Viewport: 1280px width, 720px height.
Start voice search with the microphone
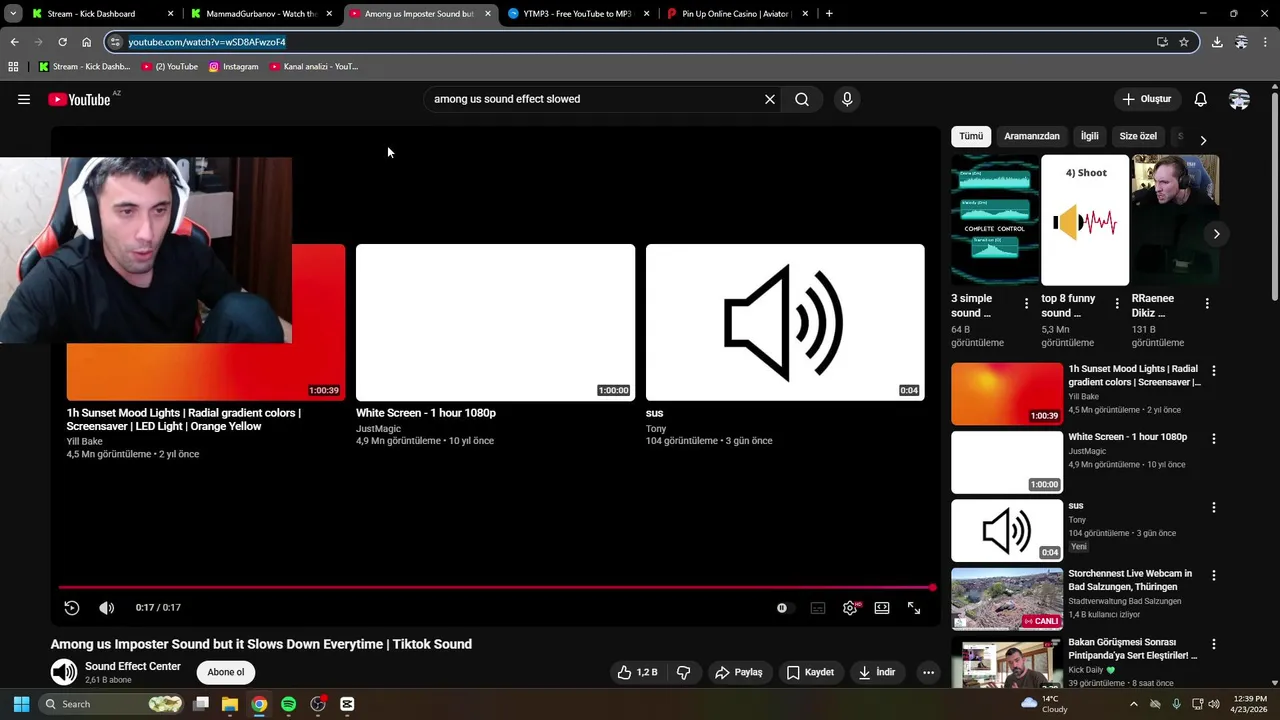point(847,99)
